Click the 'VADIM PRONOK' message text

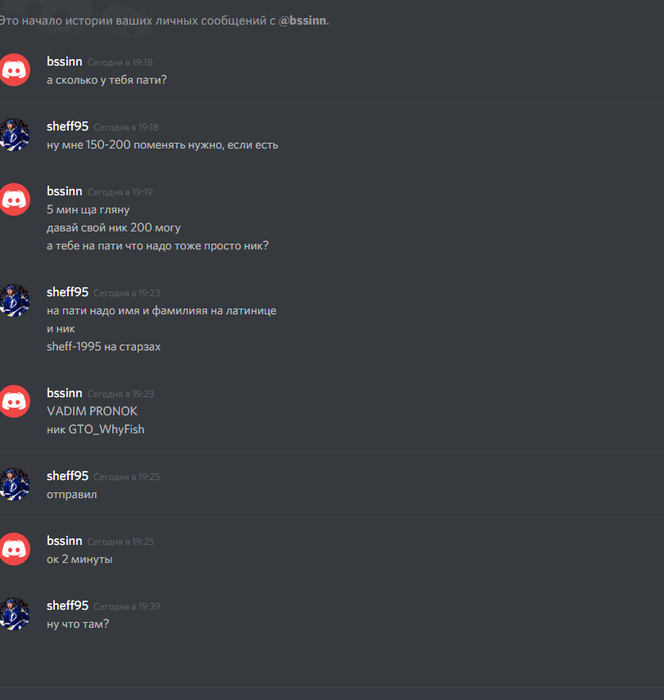tap(92, 411)
